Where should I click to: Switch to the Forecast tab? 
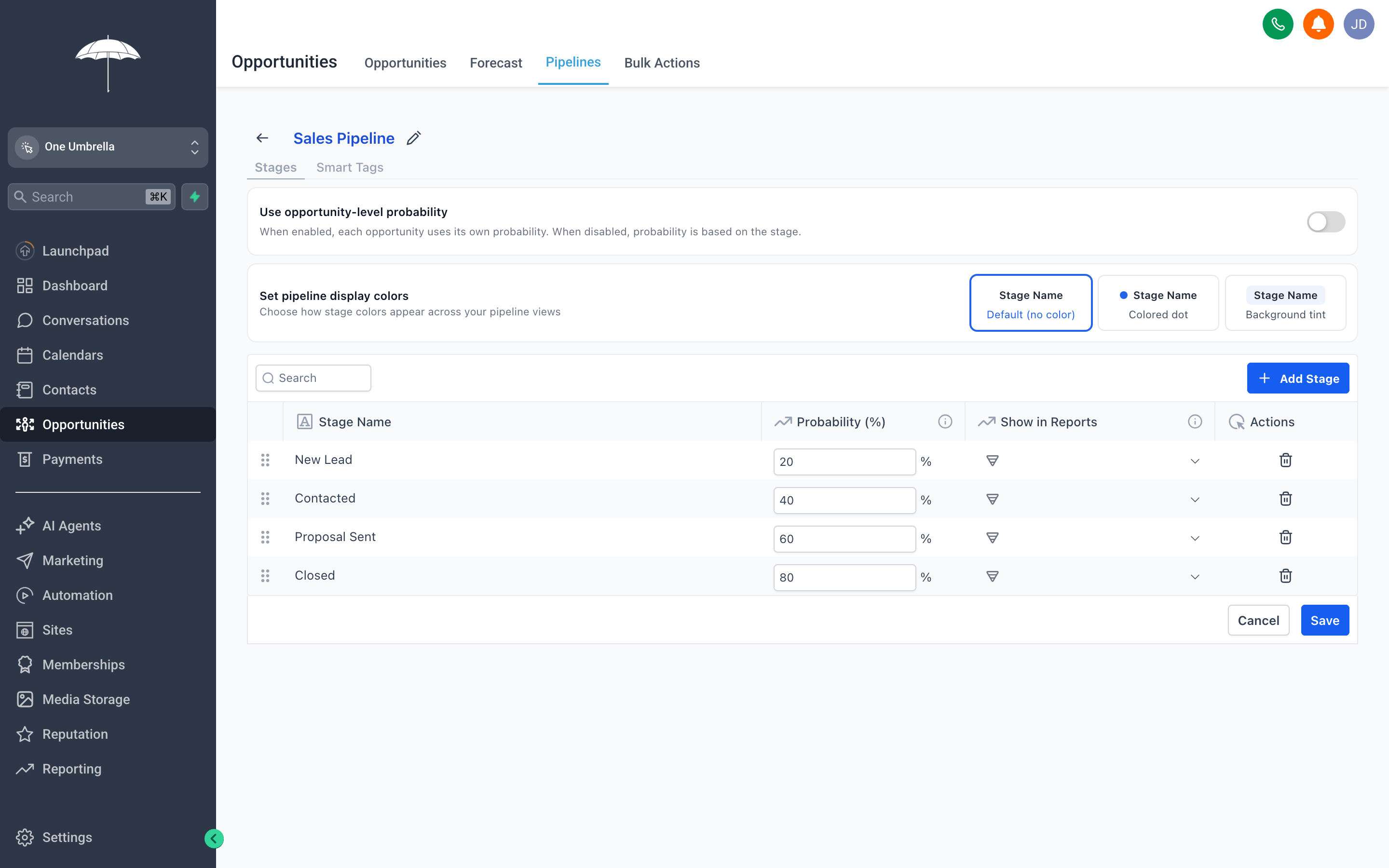coord(496,63)
